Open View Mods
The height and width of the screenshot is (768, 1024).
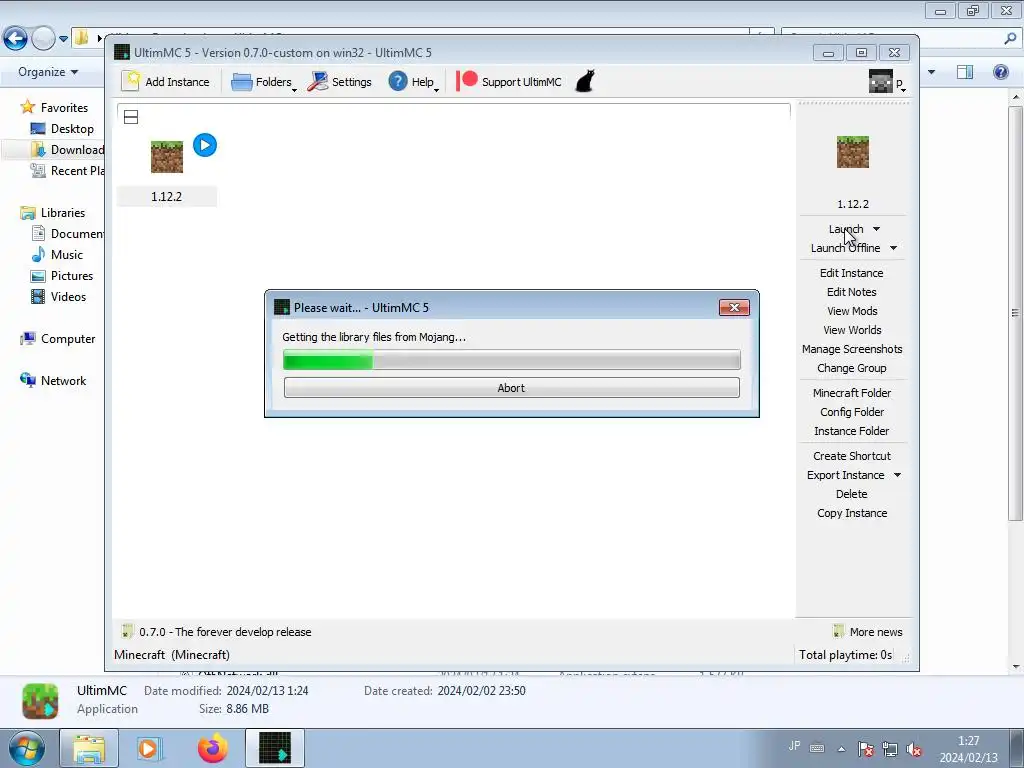click(852, 311)
